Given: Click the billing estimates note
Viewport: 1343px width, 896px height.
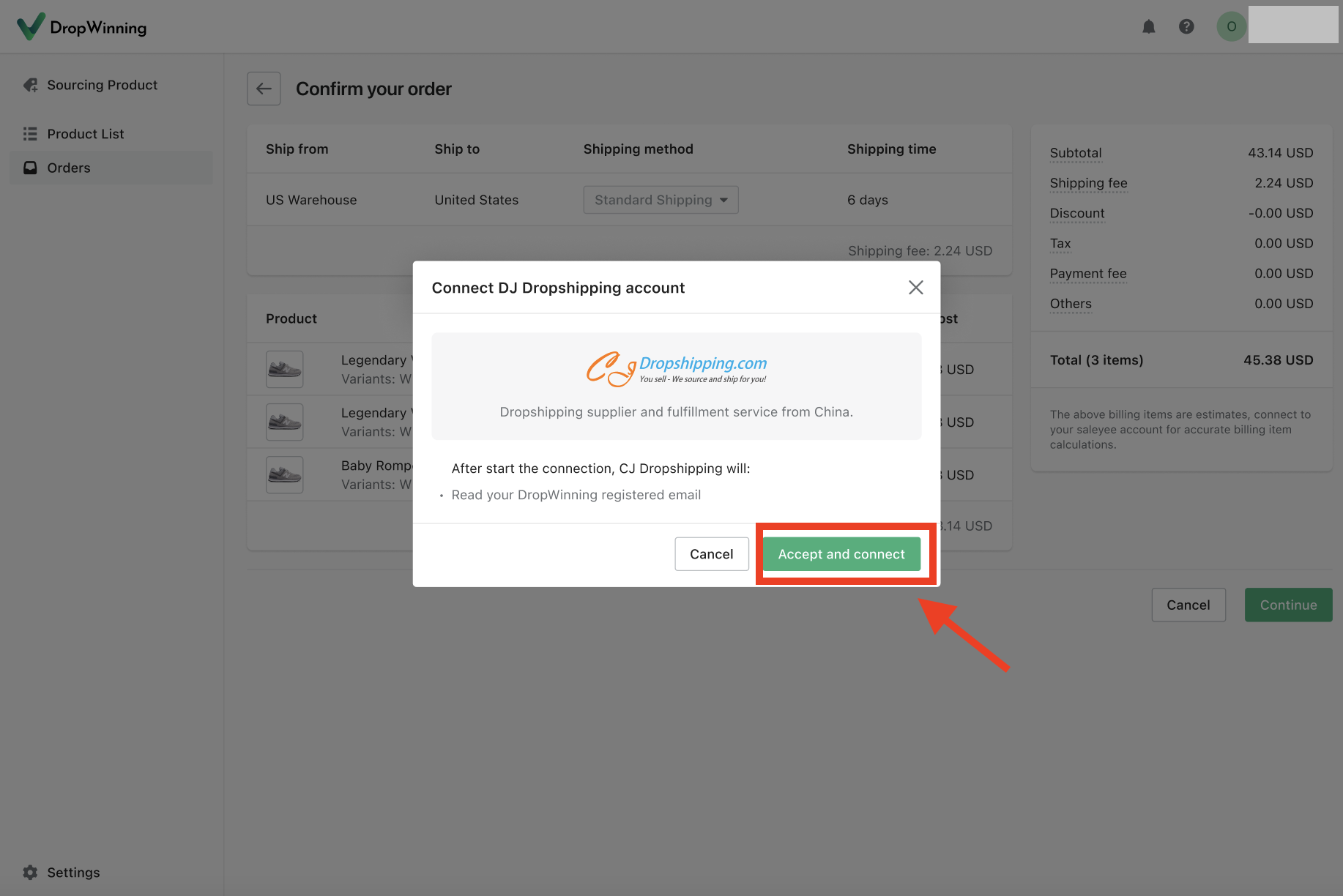Looking at the screenshot, I should (x=1180, y=429).
